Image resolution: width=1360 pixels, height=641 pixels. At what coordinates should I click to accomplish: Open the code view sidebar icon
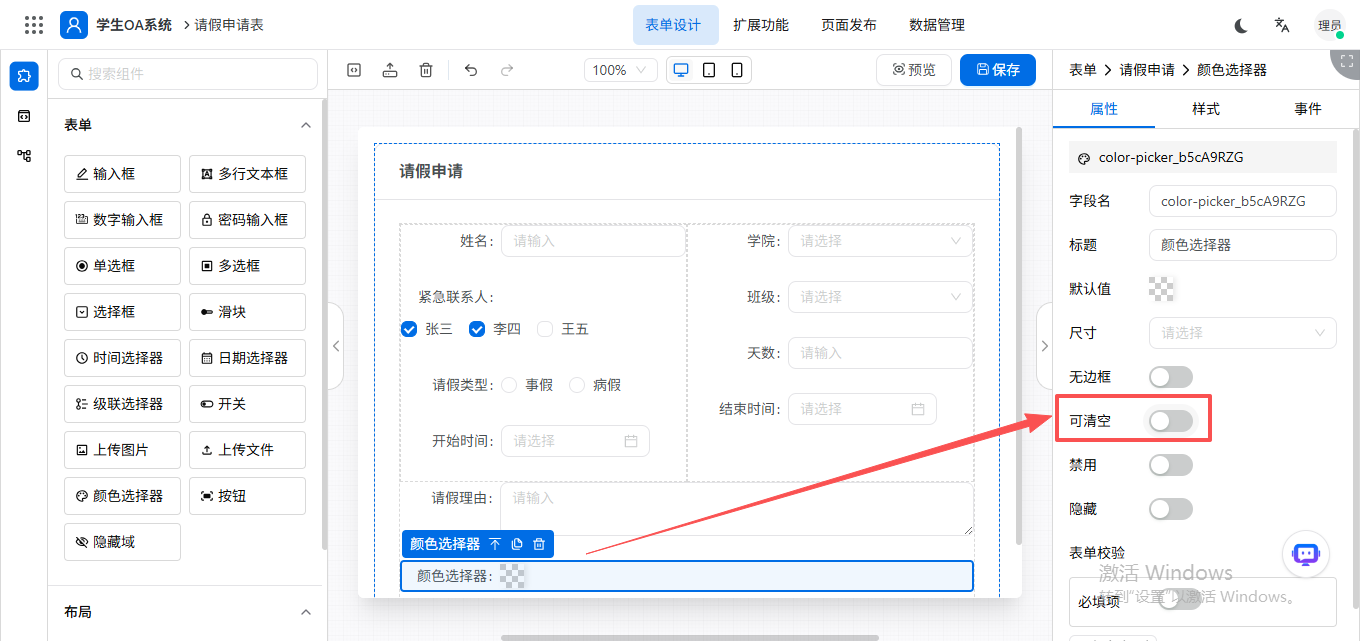click(x=24, y=116)
